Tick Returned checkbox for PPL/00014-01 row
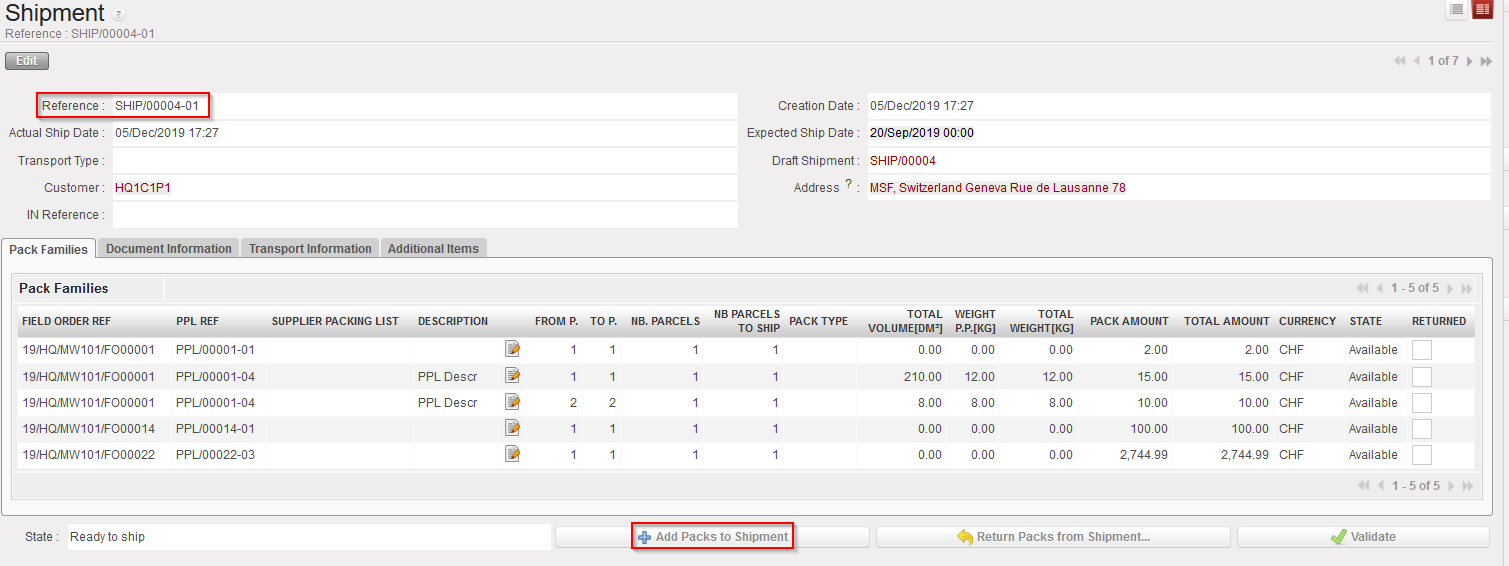The image size is (1509, 566). point(1421,428)
